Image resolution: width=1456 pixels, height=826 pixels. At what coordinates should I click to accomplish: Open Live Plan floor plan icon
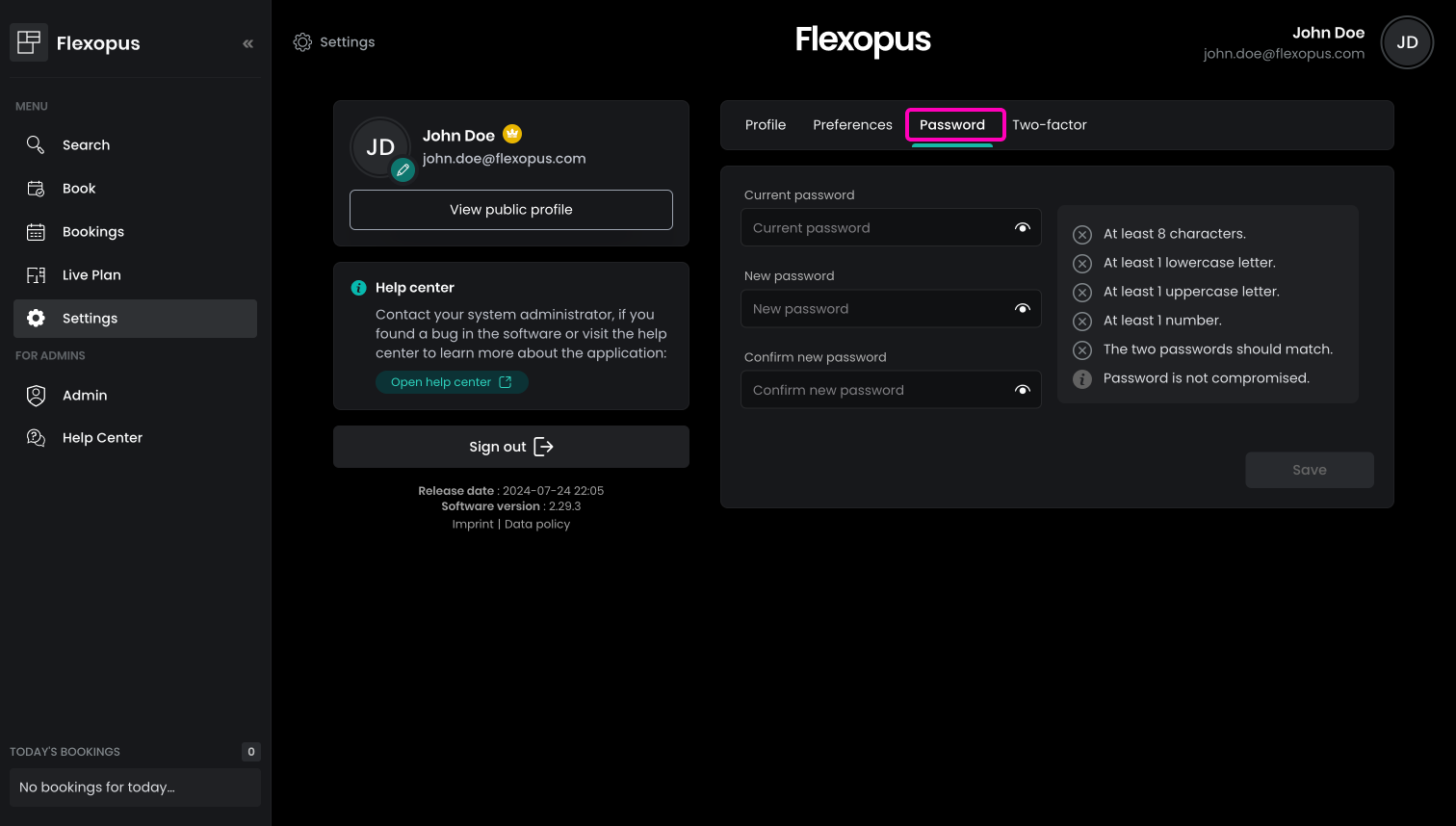point(36,275)
